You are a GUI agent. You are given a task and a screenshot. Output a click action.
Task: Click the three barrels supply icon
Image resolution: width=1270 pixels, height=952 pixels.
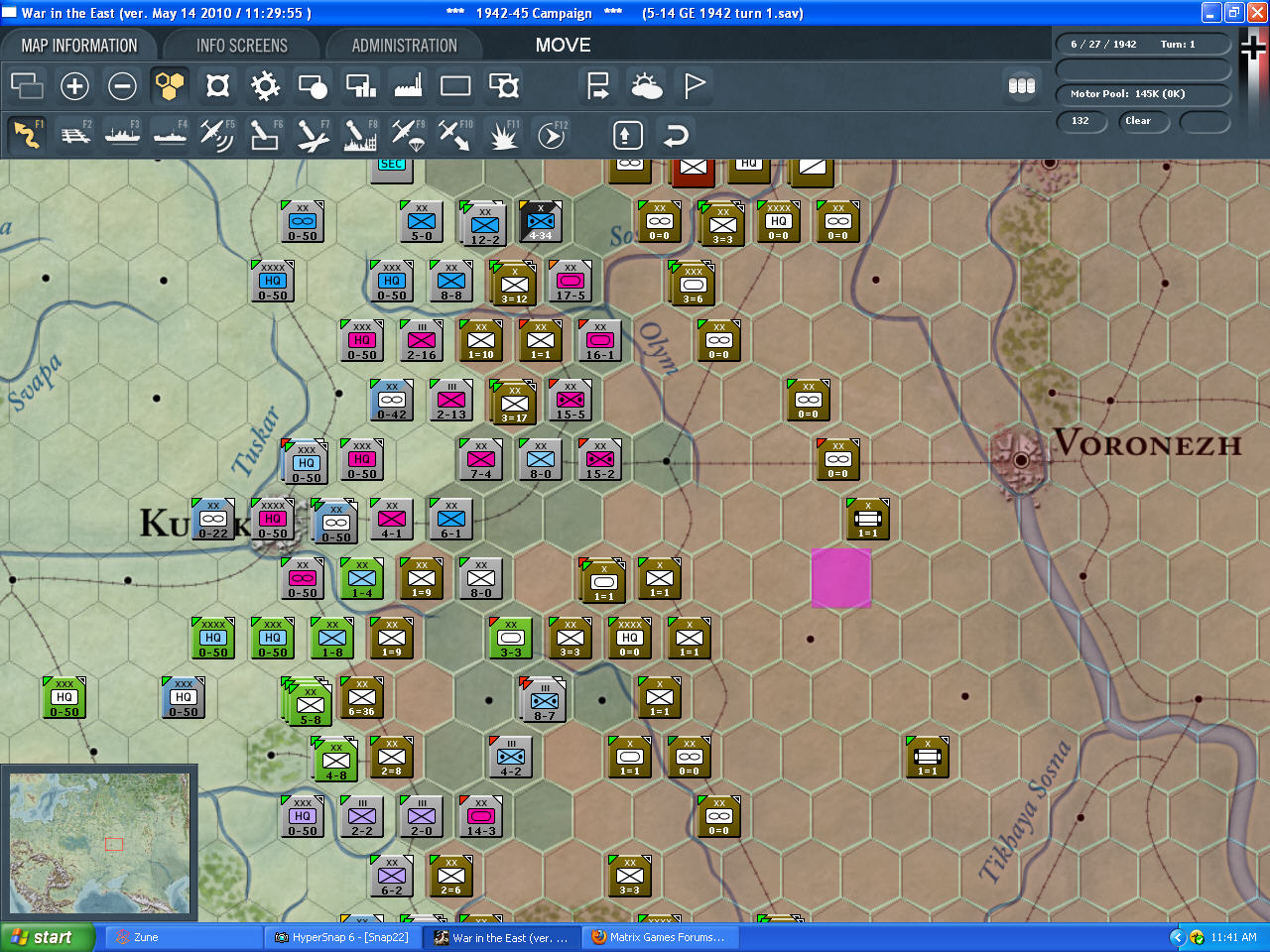1022,86
